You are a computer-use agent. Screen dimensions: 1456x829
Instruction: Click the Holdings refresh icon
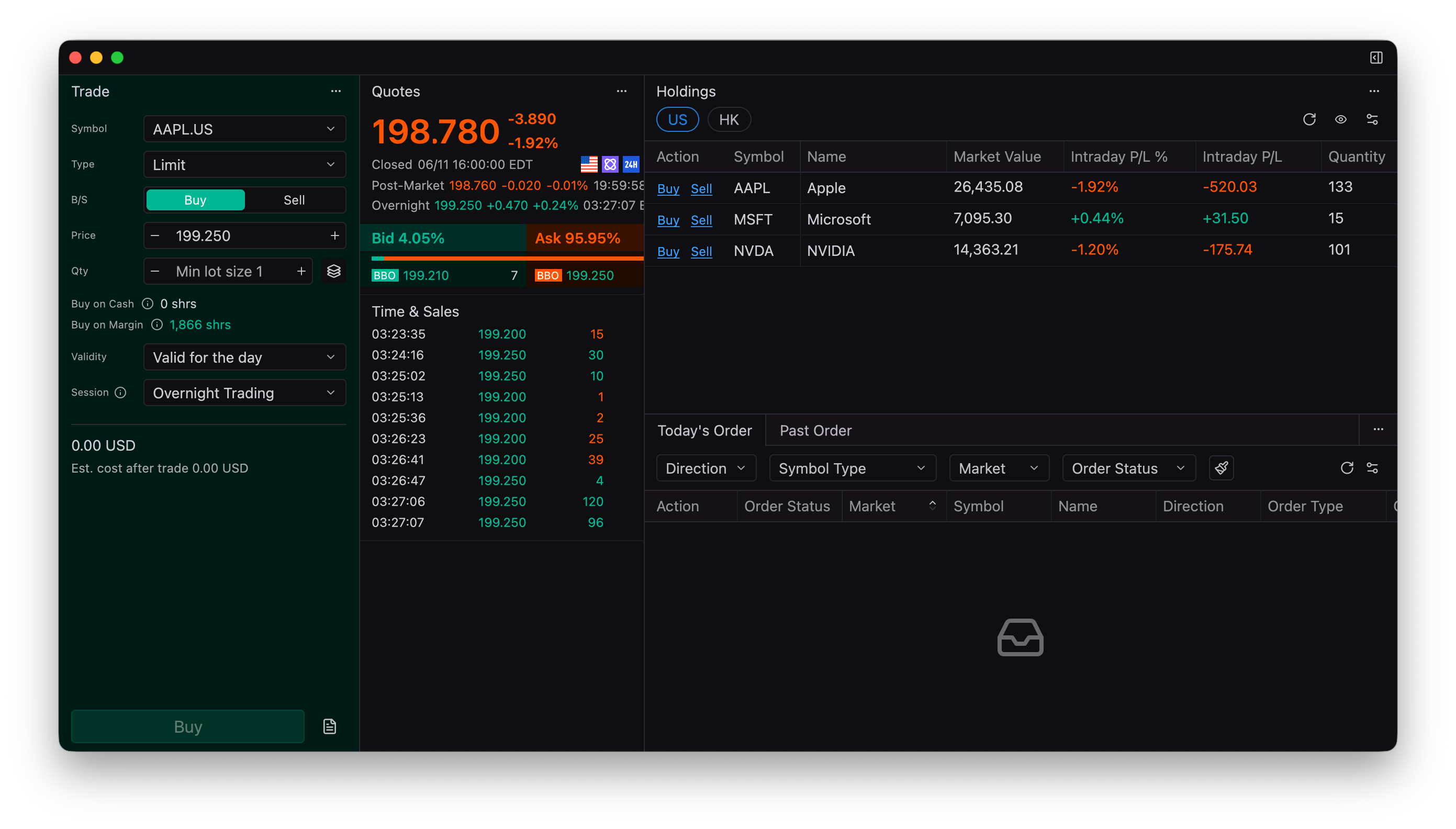click(x=1308, y=119)
